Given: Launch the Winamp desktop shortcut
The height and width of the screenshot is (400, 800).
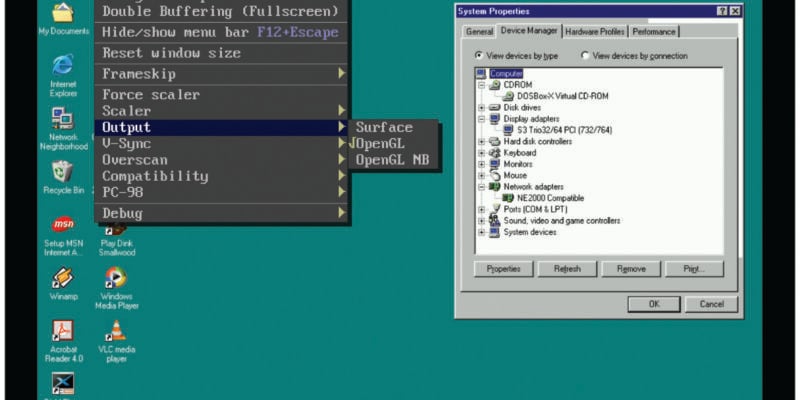Looking at the screenshot, I should click(x=63, y=278).
